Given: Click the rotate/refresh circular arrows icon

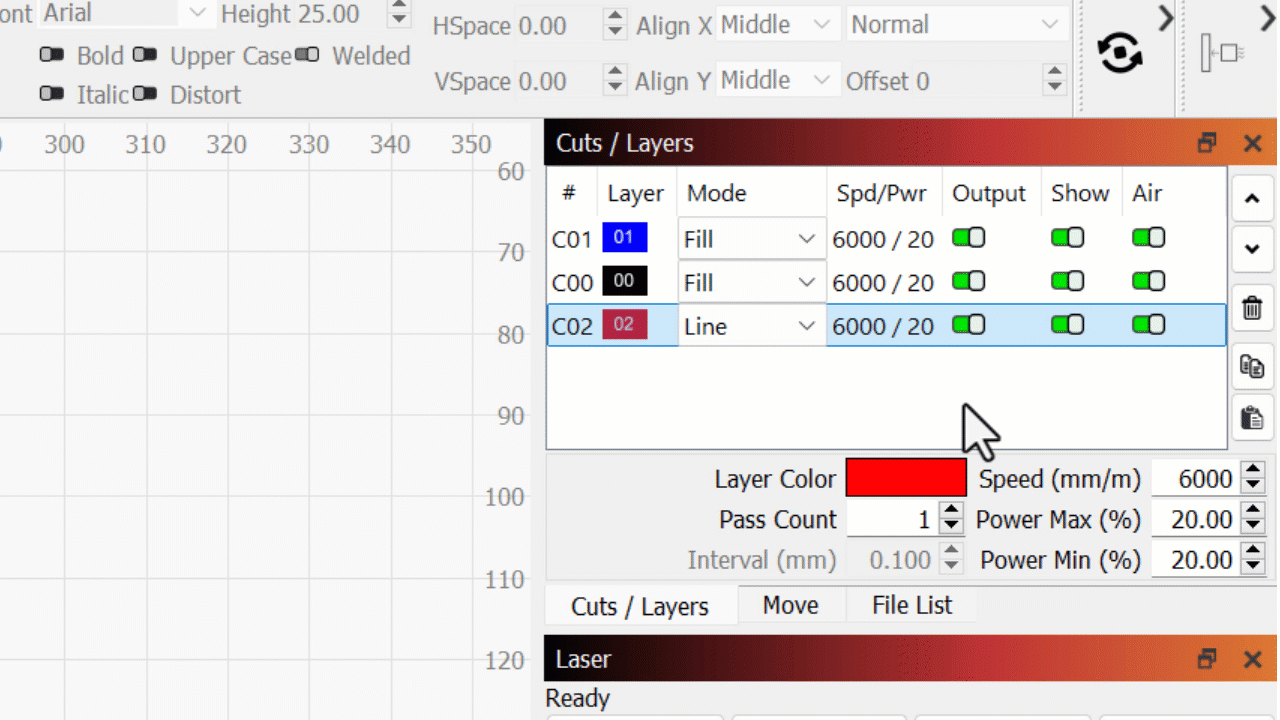Looking at the screenshot, I should [1120, 53].
